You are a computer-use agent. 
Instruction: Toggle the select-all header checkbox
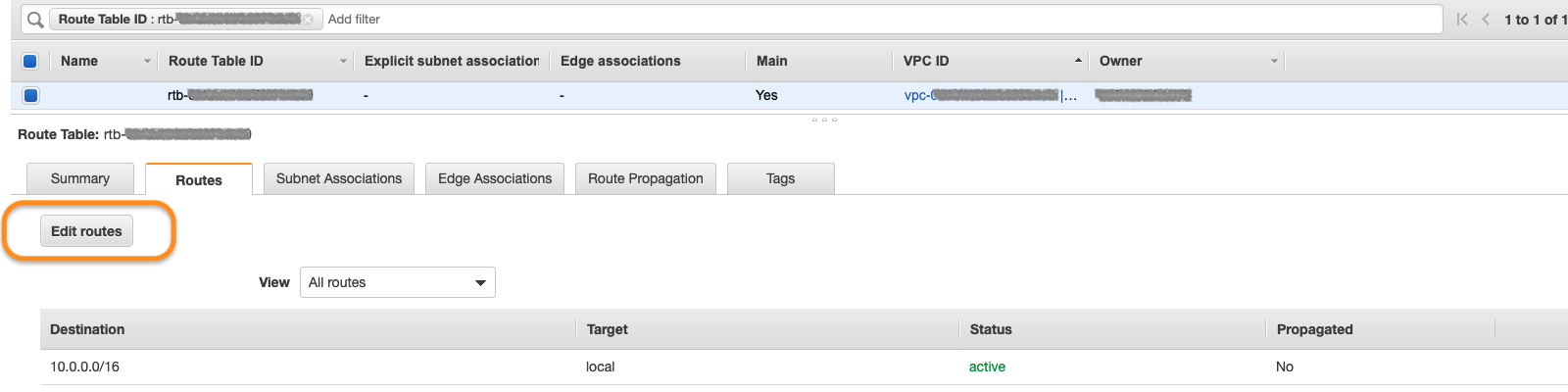30,61
